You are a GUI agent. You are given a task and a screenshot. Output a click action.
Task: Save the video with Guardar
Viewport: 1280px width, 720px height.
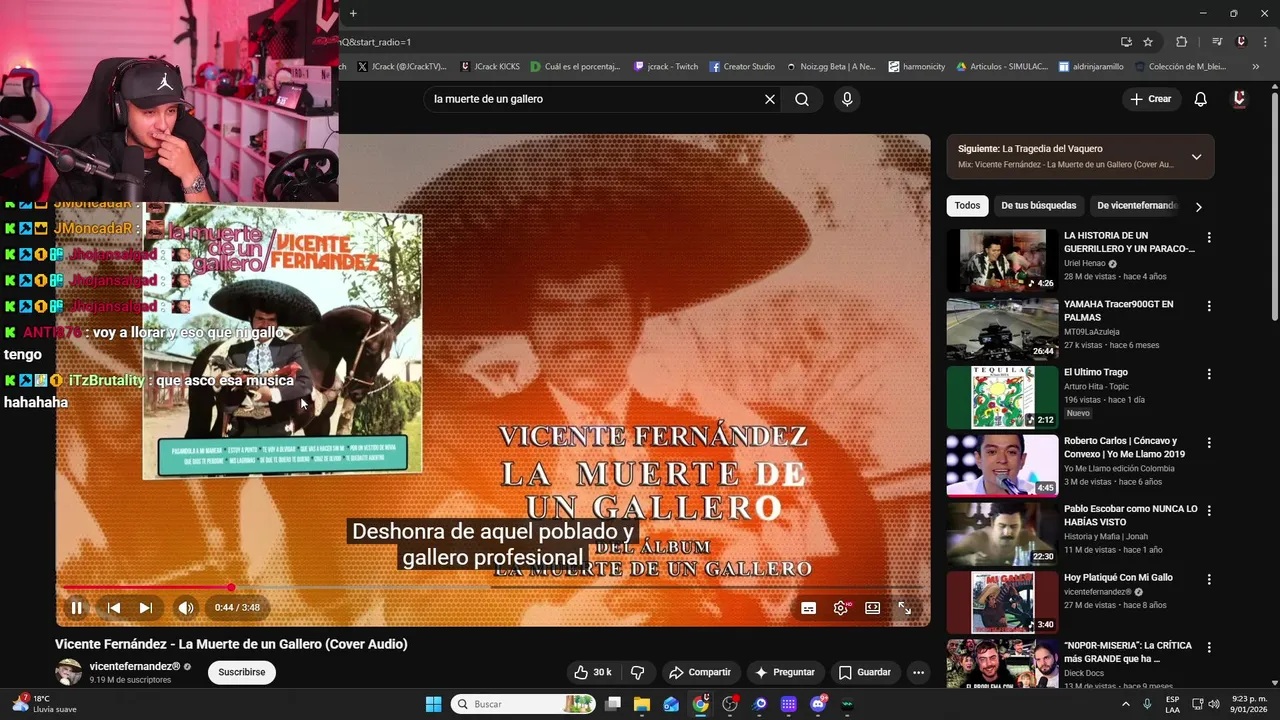point(864,672)
